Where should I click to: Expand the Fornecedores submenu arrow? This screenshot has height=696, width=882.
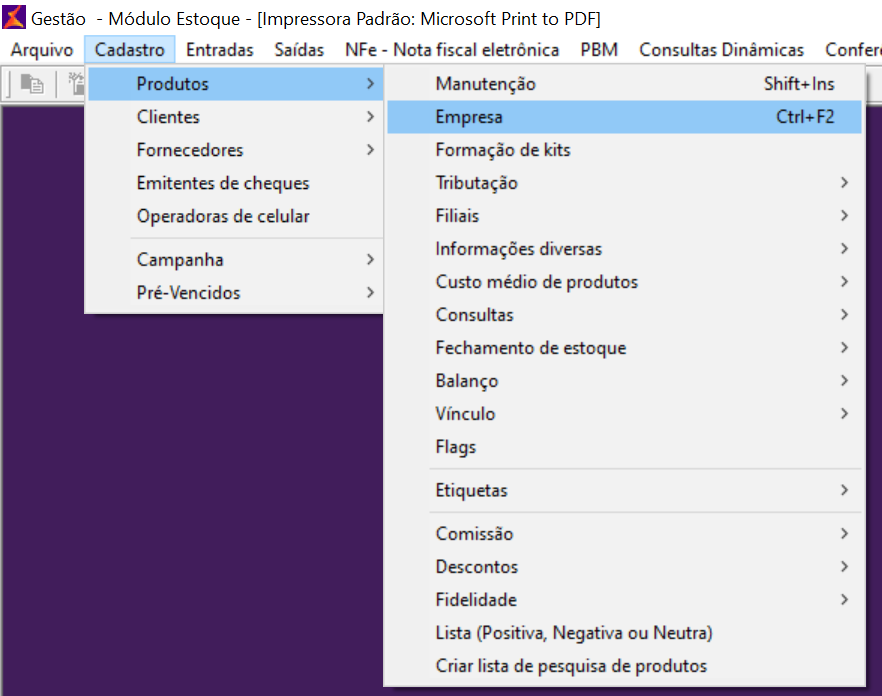click(x=370, y=150)
